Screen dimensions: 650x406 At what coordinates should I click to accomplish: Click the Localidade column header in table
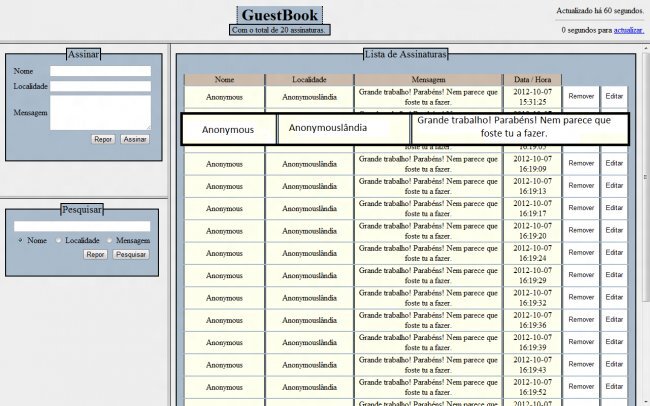(309, 80)
